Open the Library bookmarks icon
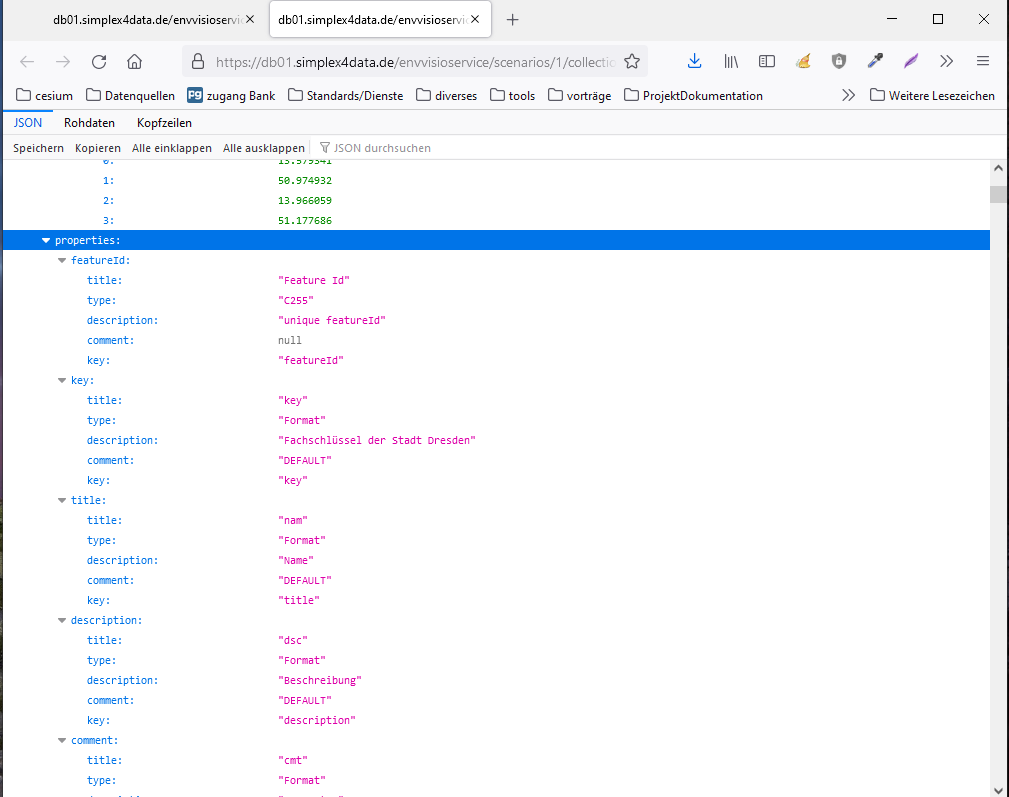Image resolution: width=1009 pixels, height=797 pixels. coord(731,61)
